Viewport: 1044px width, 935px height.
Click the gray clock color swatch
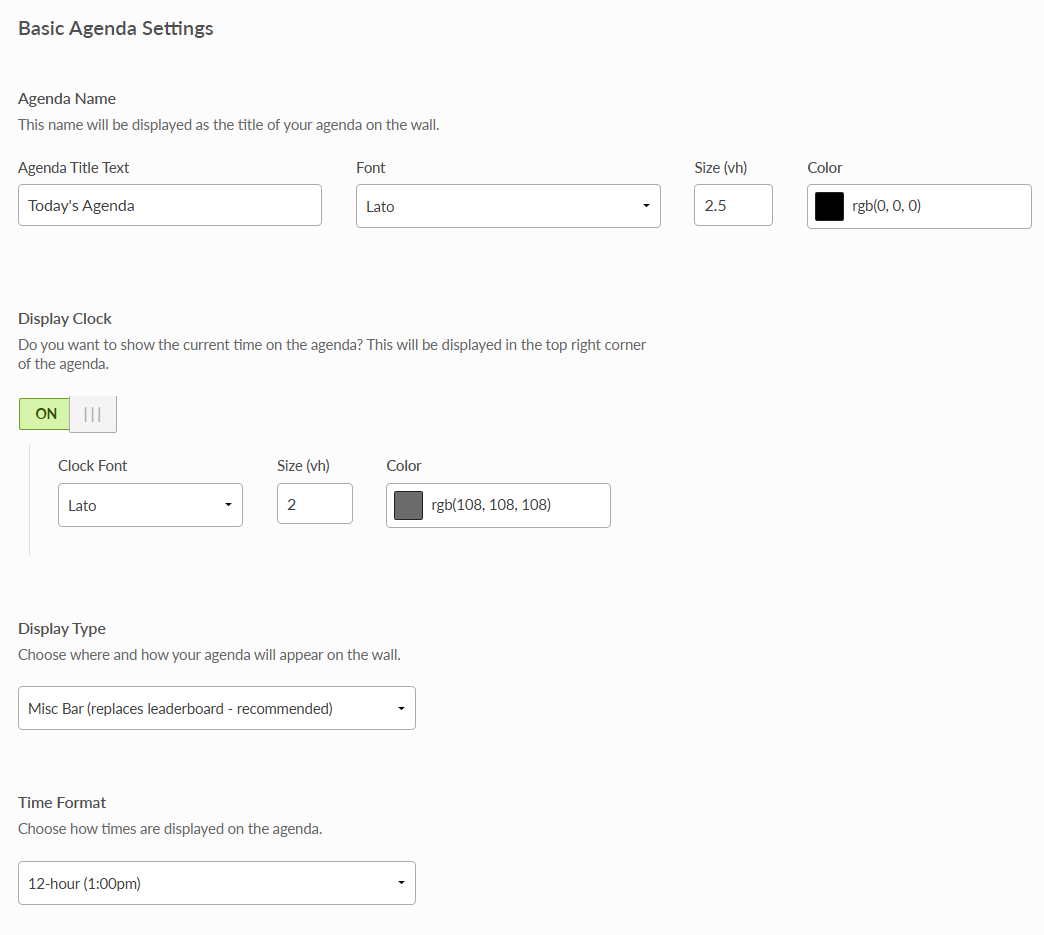407,505
